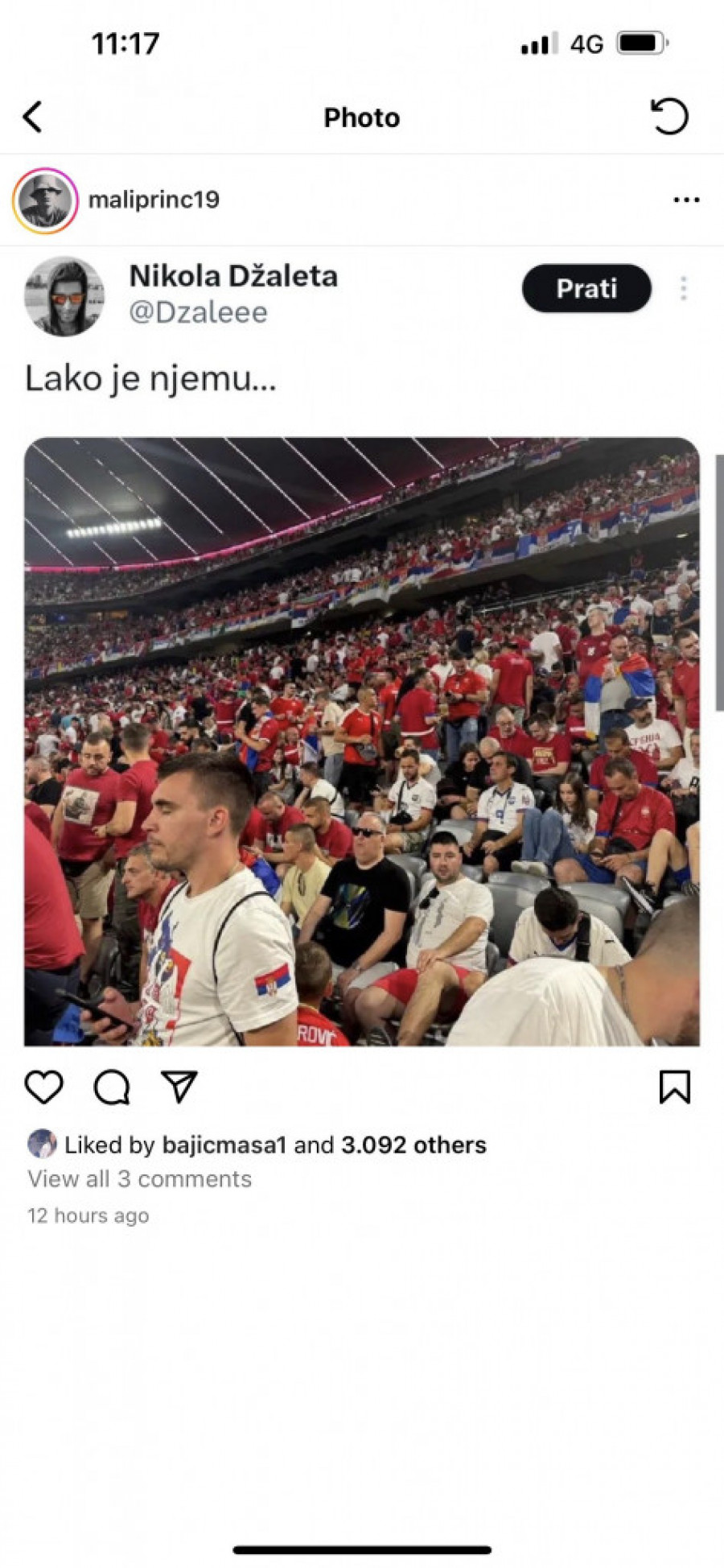724x1568 pixels.
Task: Save post with bookmark icon
Action: click(x=674, y=1087)
